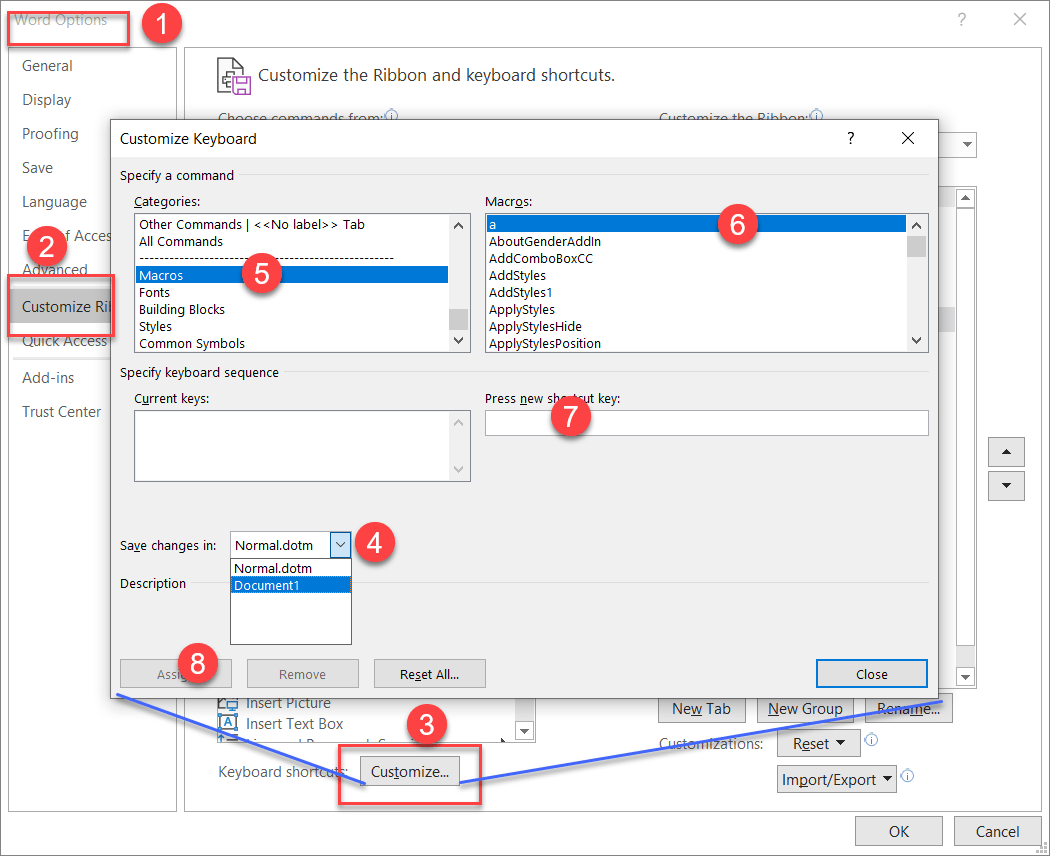Image resolution: width=1050 pixels, height=856 pixels.
Task: Select the Insert Text Box command icon
Action: [x=228, y=723]
